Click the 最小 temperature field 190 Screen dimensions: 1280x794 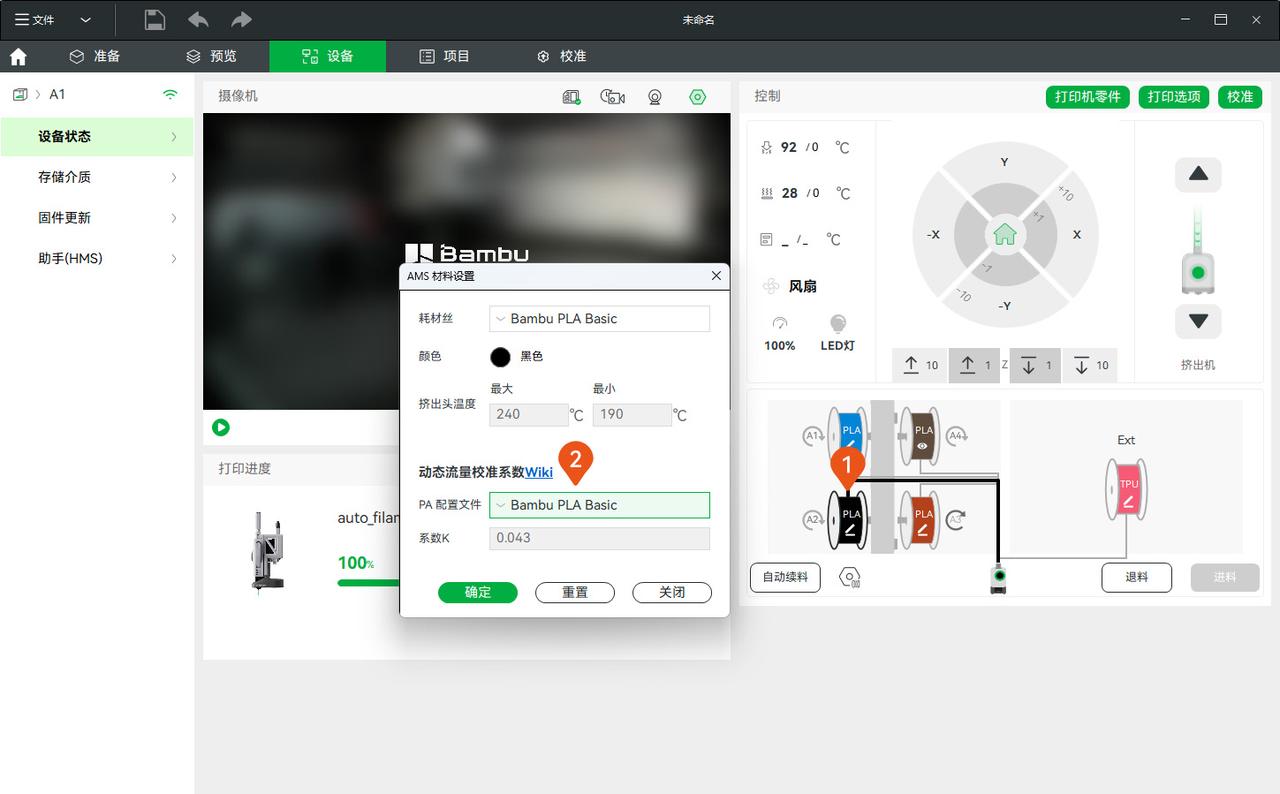pyautogui.click(x=632, y=414)
